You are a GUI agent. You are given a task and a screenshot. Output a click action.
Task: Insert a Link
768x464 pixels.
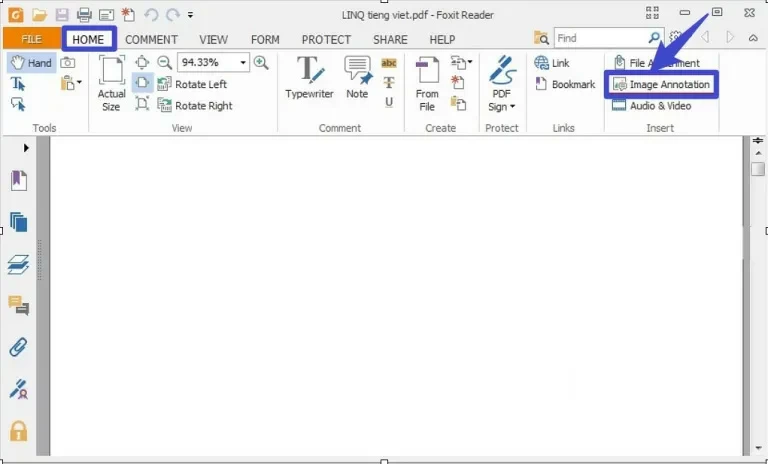pos(552,63)
